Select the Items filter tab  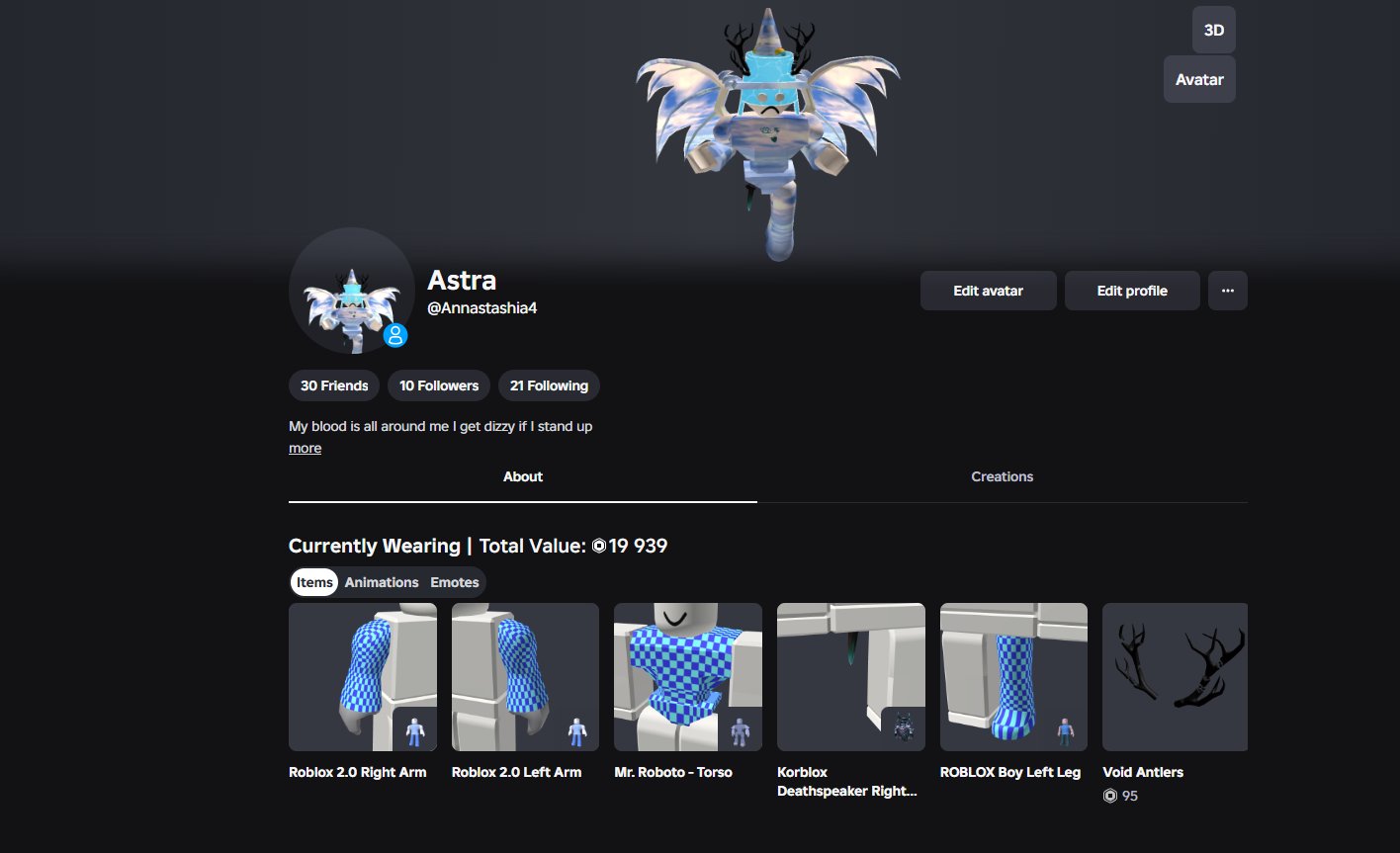pos(314,582)
